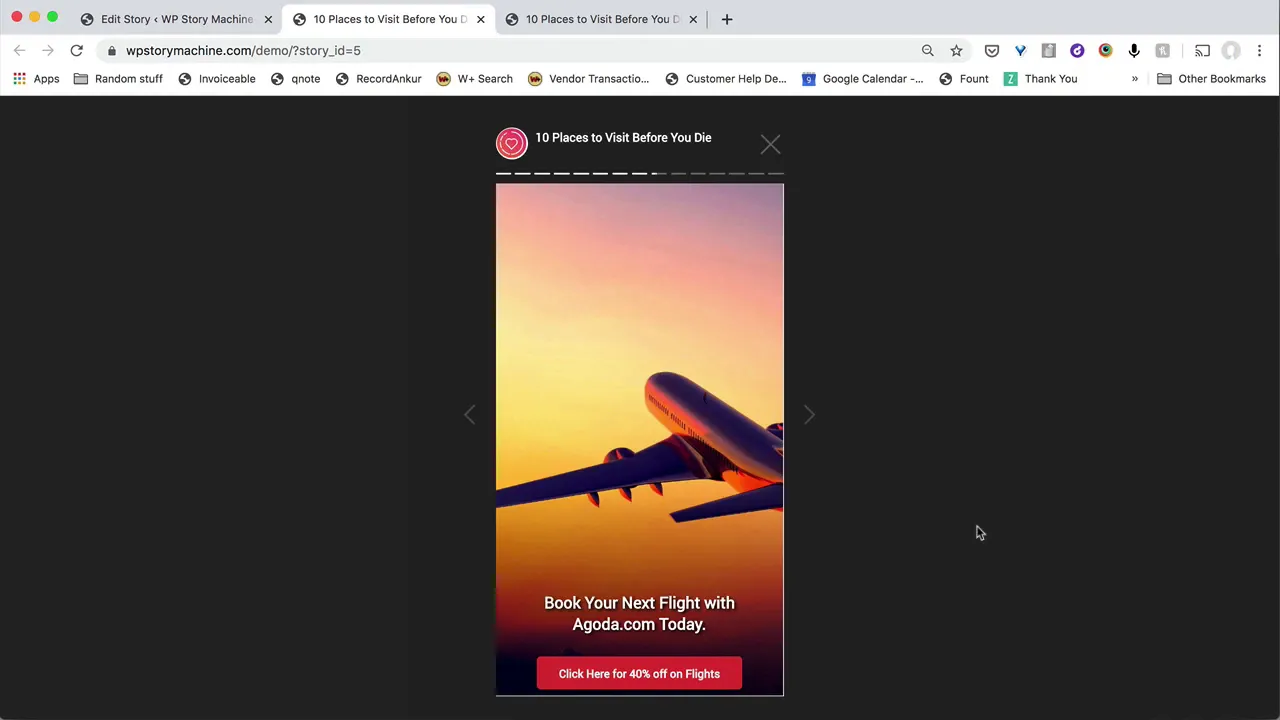Go to the previous story slide arrow
The image size is (1280, 720).
tap(470, 414)
